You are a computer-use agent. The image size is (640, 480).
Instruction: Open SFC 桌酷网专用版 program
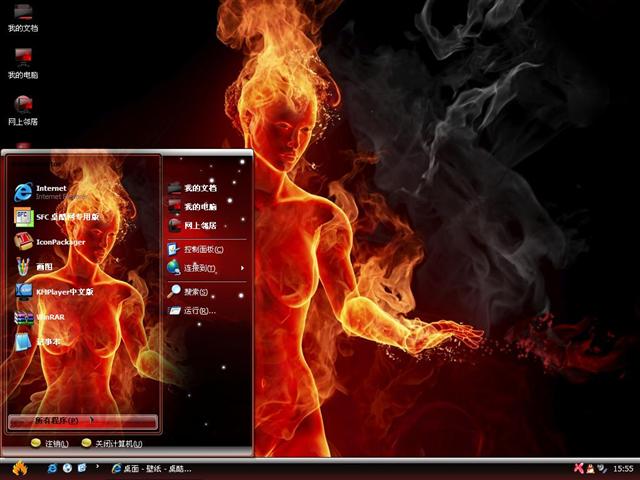coord(57,217)
